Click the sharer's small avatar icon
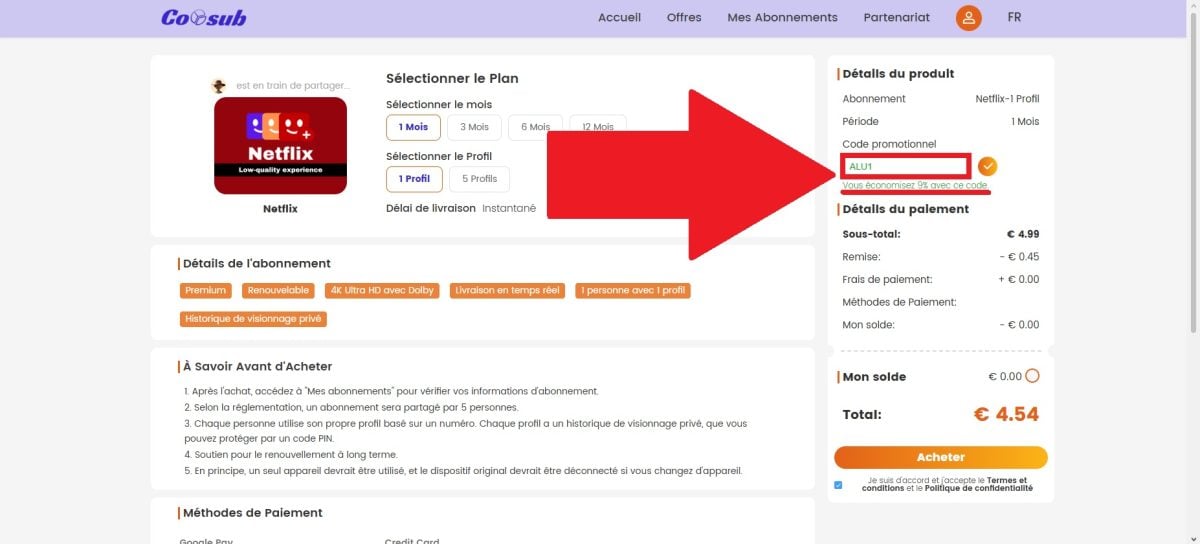Image resolution: width=1200 pixels, height=544 pixels. 219,86
